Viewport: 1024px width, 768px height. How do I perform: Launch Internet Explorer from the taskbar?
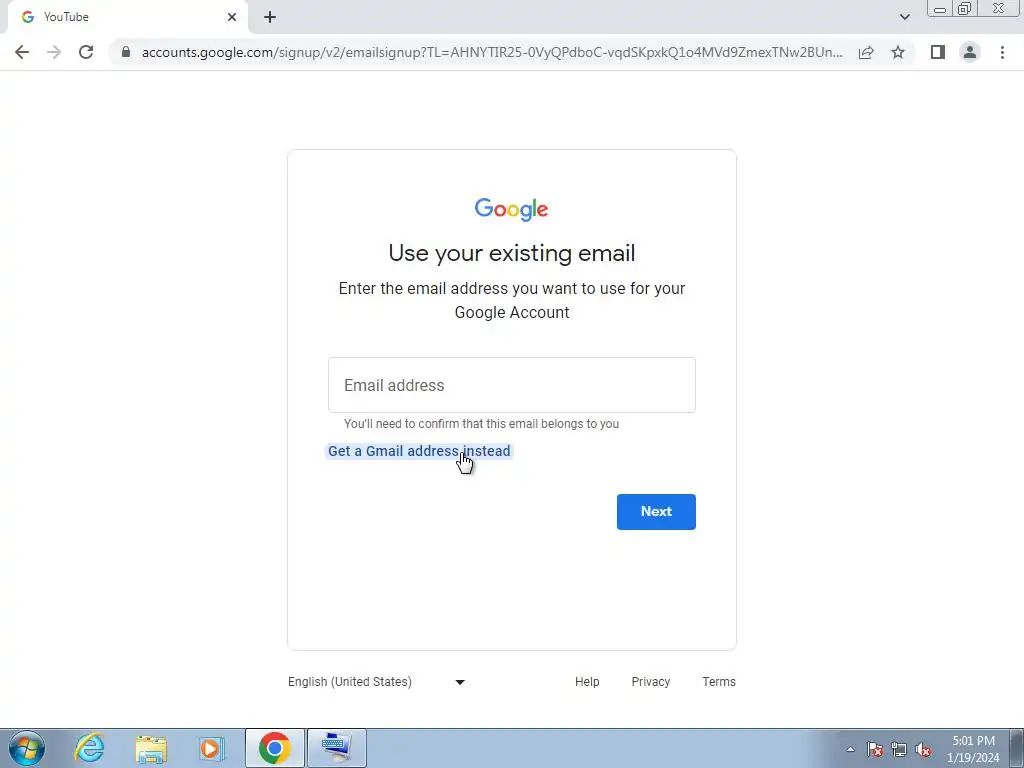pyautogui.click(x=89, y=748)
